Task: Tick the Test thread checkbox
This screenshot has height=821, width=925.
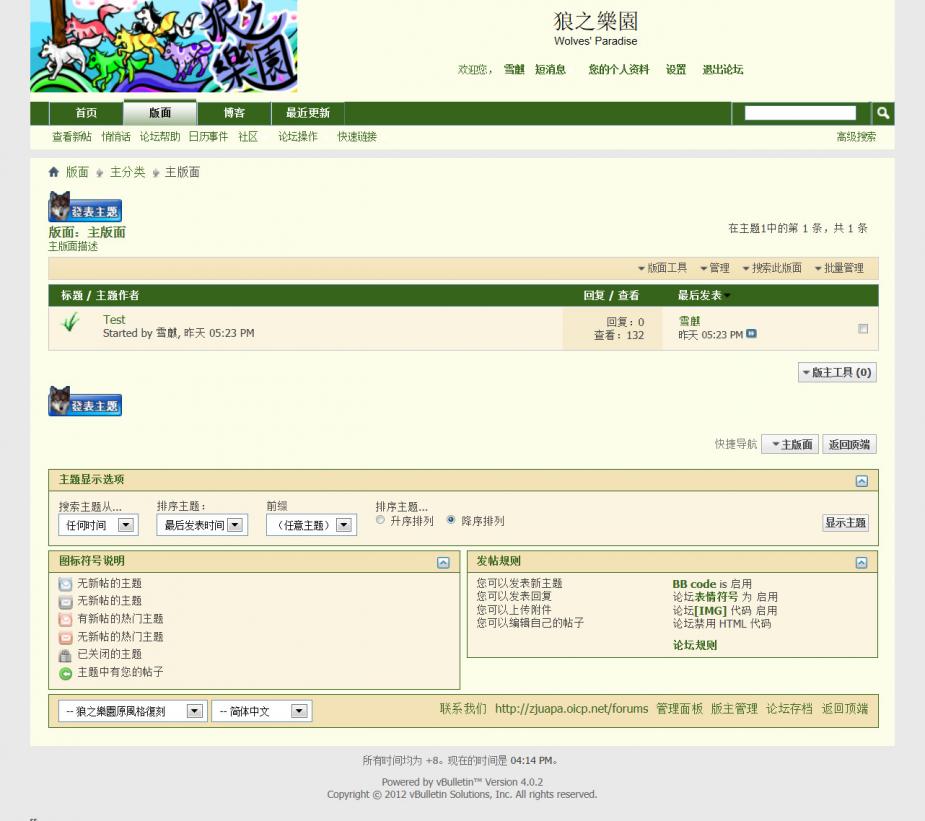Action: tap(863, 328)
